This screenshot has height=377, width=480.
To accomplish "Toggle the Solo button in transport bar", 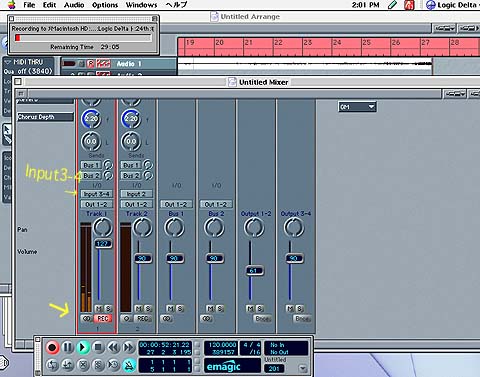I will [98, 365].
